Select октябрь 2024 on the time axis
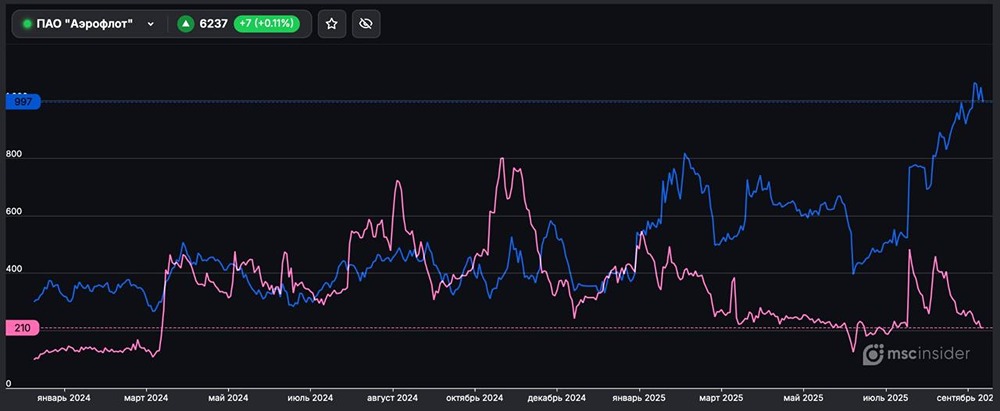Screen dimensions: 1000x411 473,398
